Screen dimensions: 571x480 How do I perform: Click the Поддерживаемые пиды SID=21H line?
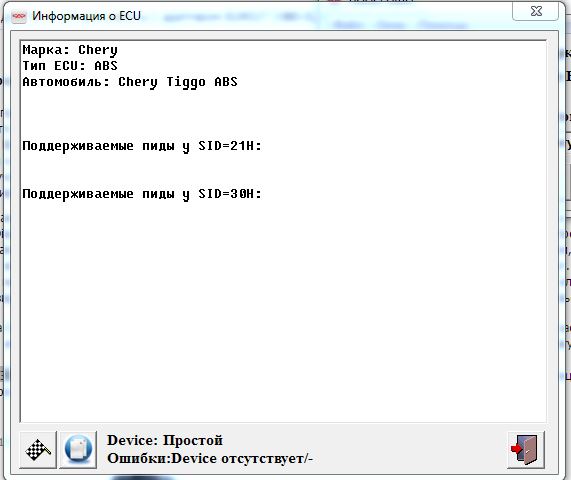coord(142,146)
